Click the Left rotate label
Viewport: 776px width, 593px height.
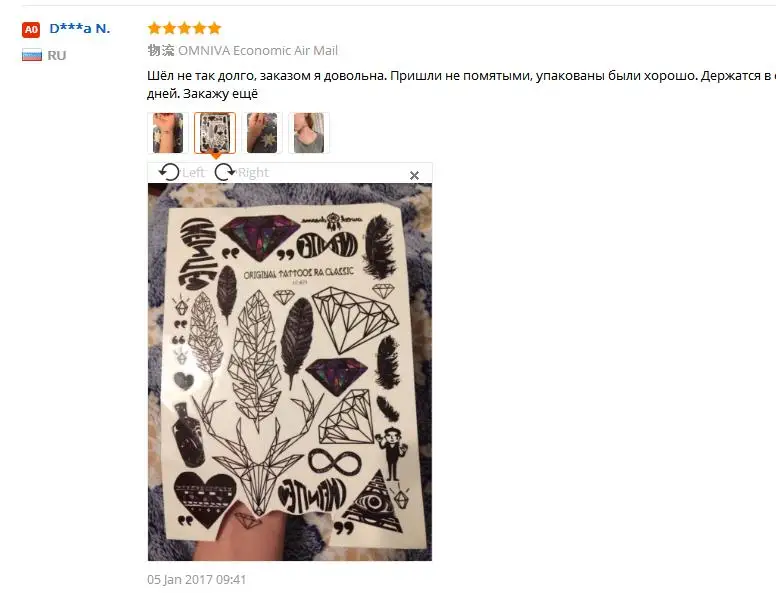point(193,173)
